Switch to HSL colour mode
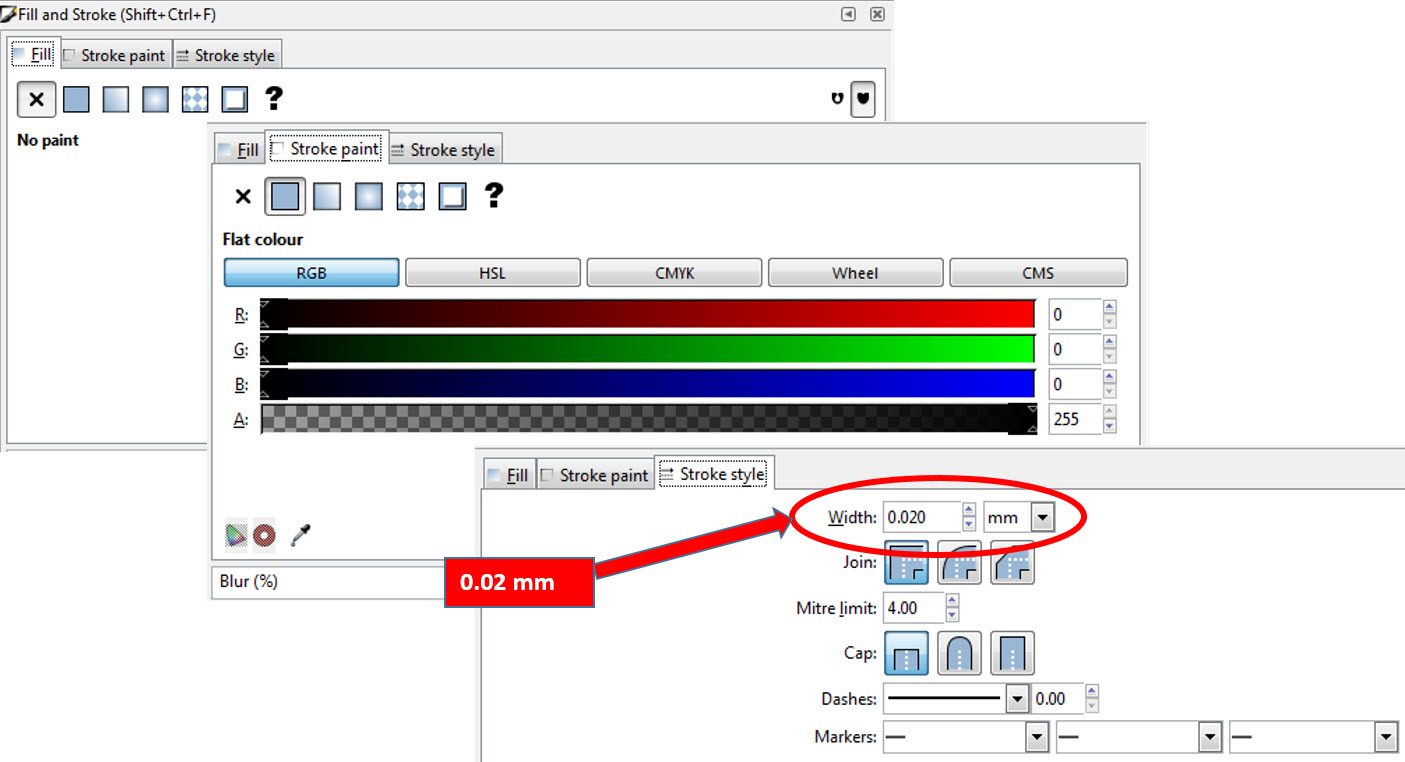The width and height of the screenshot is (1405, 762). click(x=493, y=273)
